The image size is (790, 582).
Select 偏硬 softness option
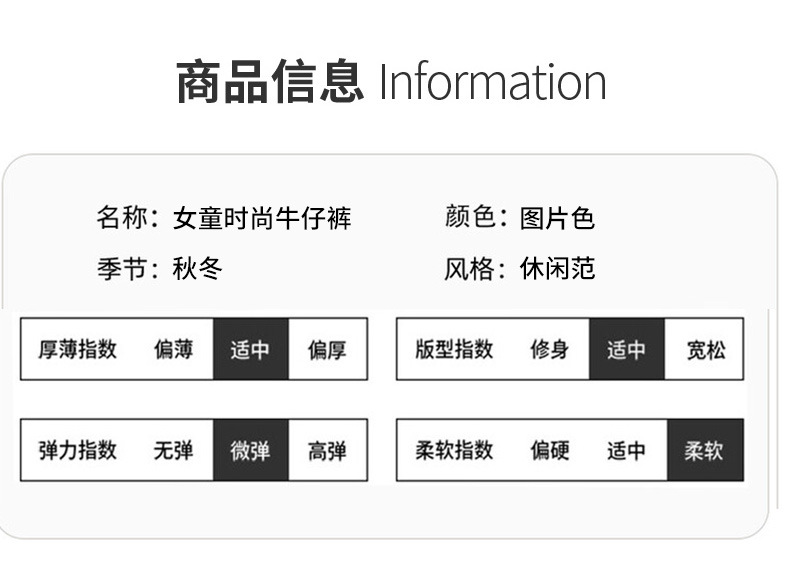pyautogui.click(x=549, y=451)
